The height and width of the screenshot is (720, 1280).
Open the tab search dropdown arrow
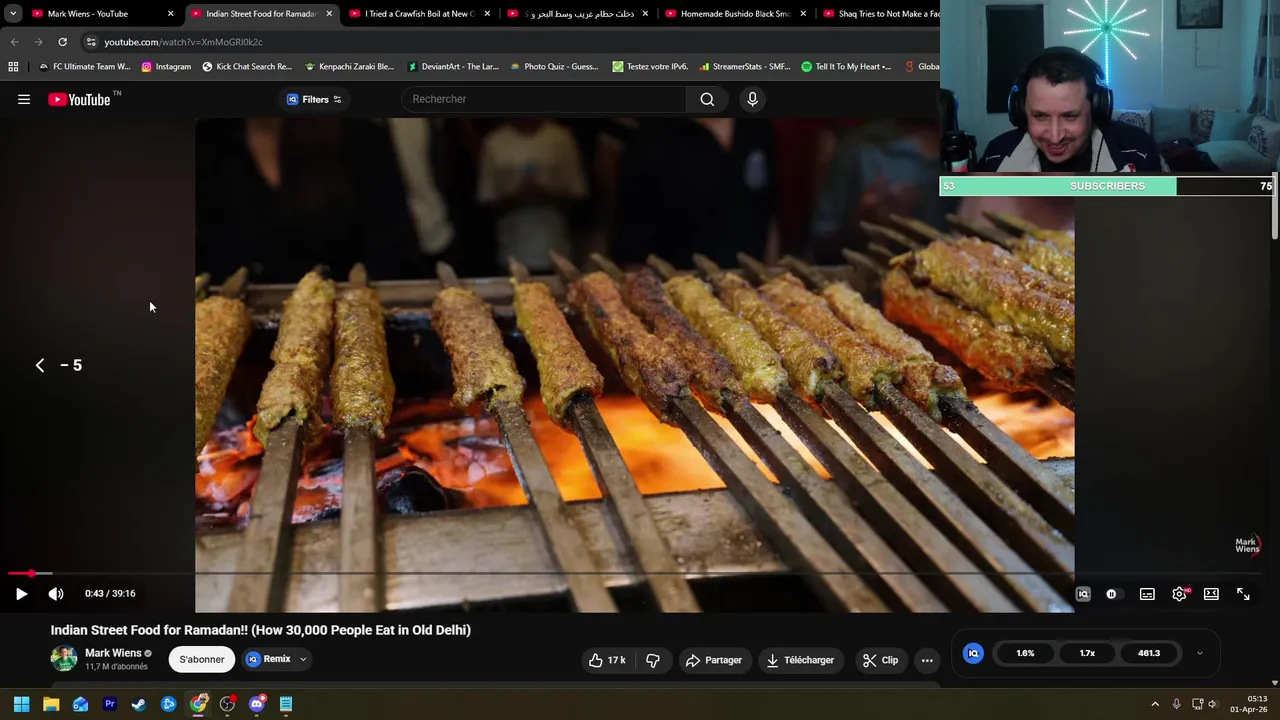(x=12, y=14)
